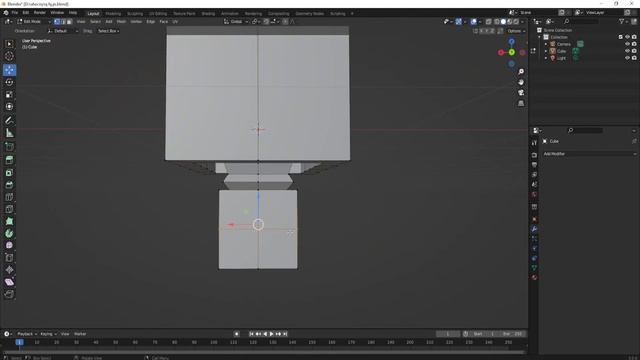
Task: Toggle X-ray display in viewport header
Action: tap(489, 22)
